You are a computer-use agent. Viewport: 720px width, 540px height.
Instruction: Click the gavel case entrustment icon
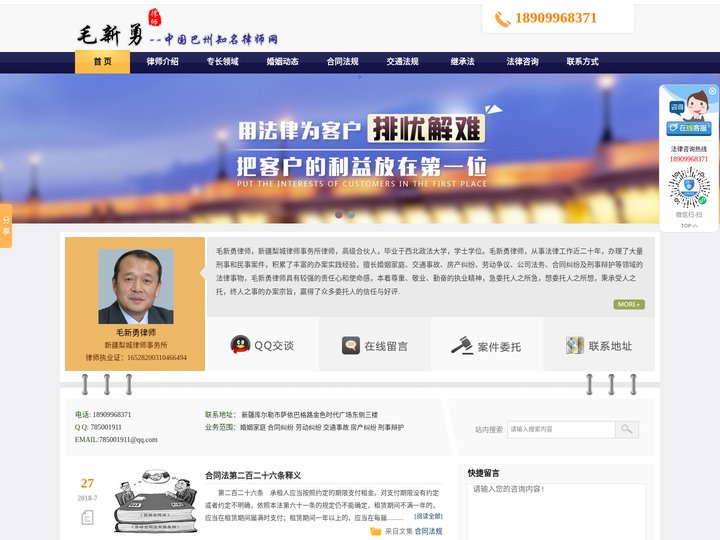(462, 345)
